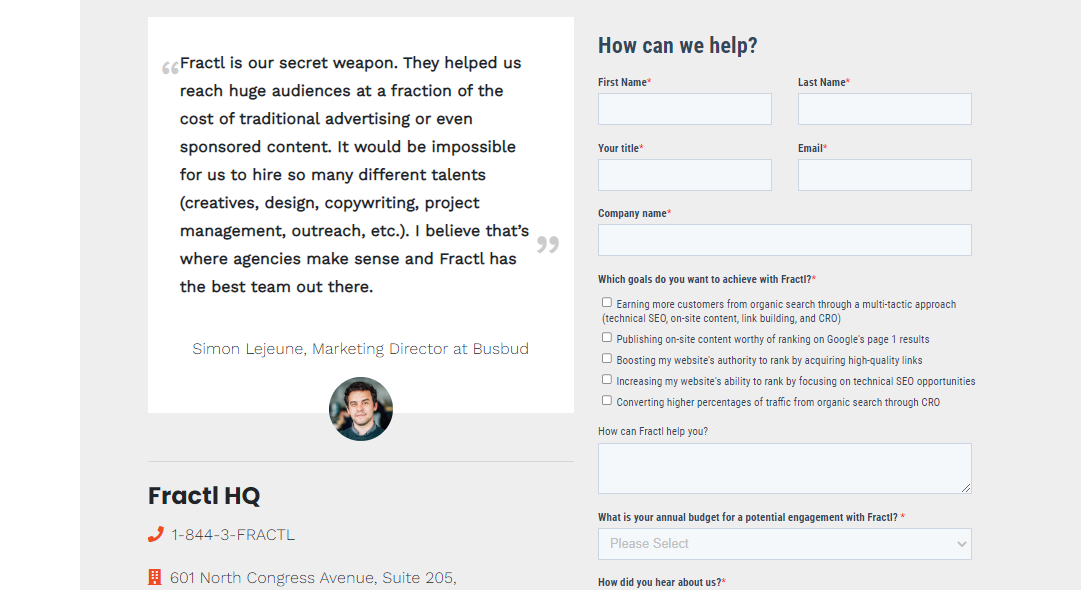Viewport: 1081px width, 590px height.
Task: Click the 'Email' field label
Action: 812,148
